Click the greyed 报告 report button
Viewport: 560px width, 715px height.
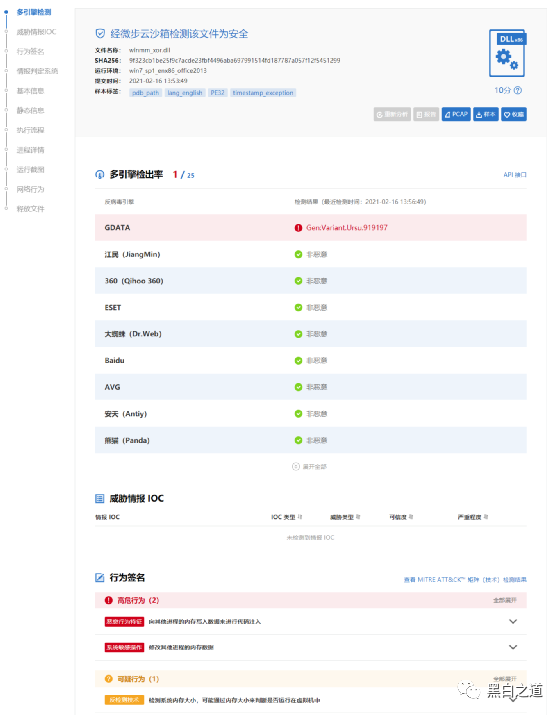[x=426, y=114]
